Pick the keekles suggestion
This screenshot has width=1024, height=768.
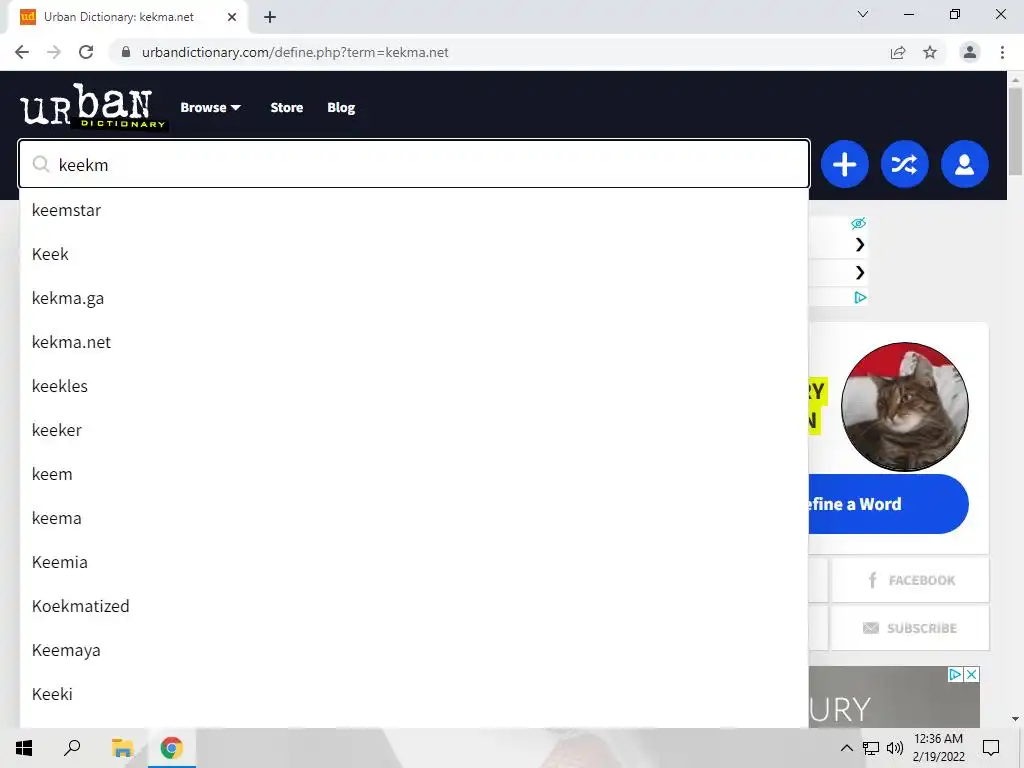(414, 386)
